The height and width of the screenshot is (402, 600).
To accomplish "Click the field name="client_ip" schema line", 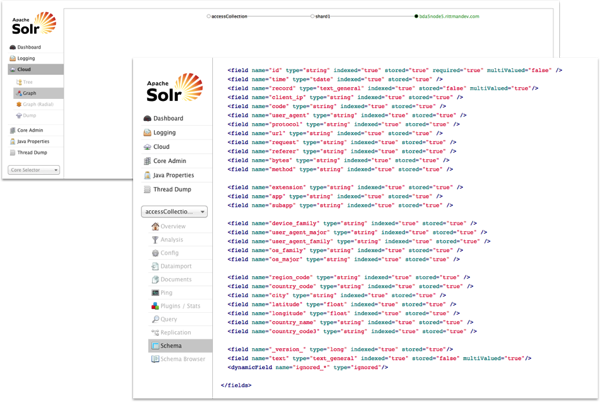I will pyautogui.click(x=345, y=98).
